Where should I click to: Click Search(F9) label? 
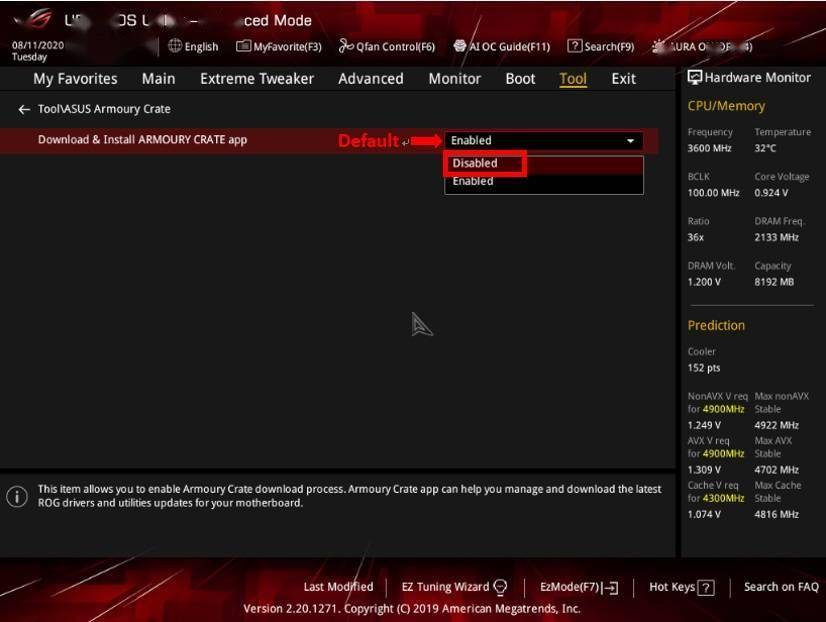pyautogui.click(x=609, y=46)
